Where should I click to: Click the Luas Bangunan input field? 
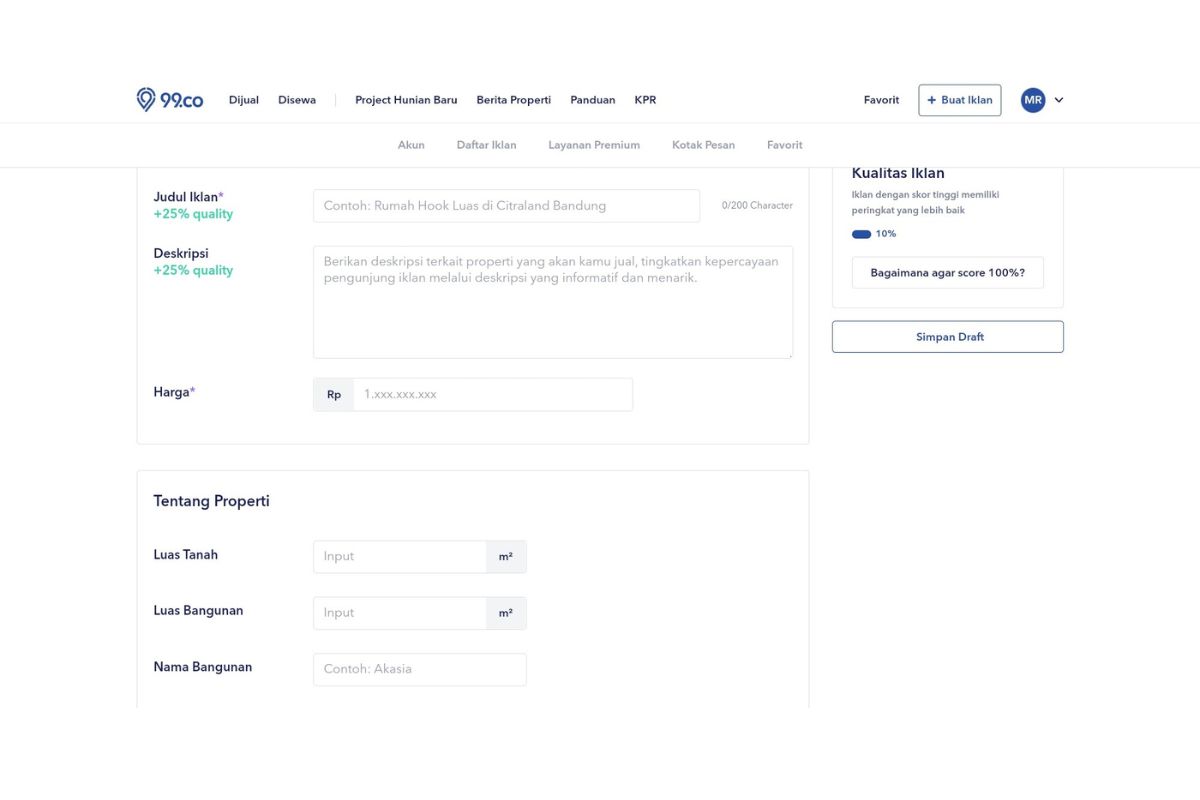point(400,613)
